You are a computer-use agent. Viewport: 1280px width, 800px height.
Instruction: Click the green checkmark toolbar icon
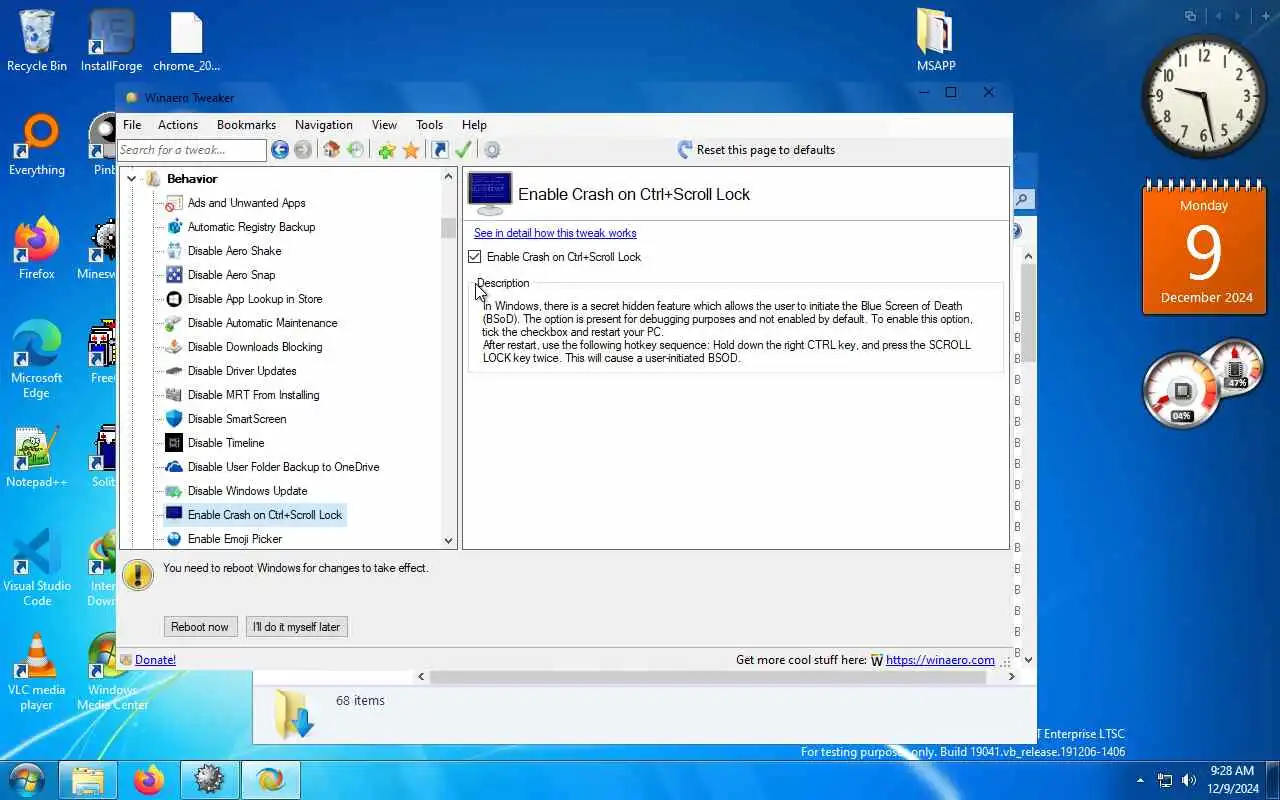click(x=463, y=150)
